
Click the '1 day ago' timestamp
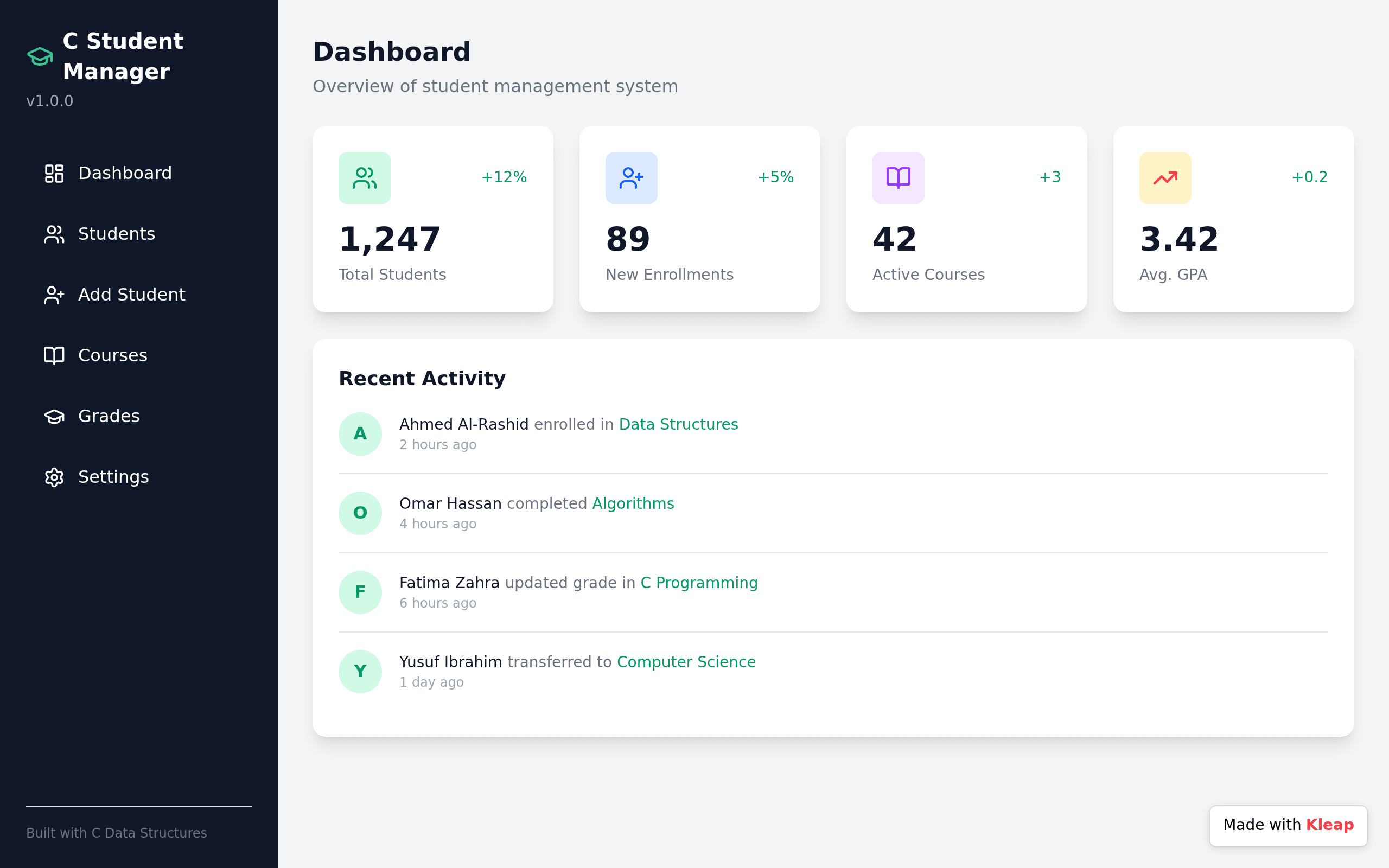(432, 682)
